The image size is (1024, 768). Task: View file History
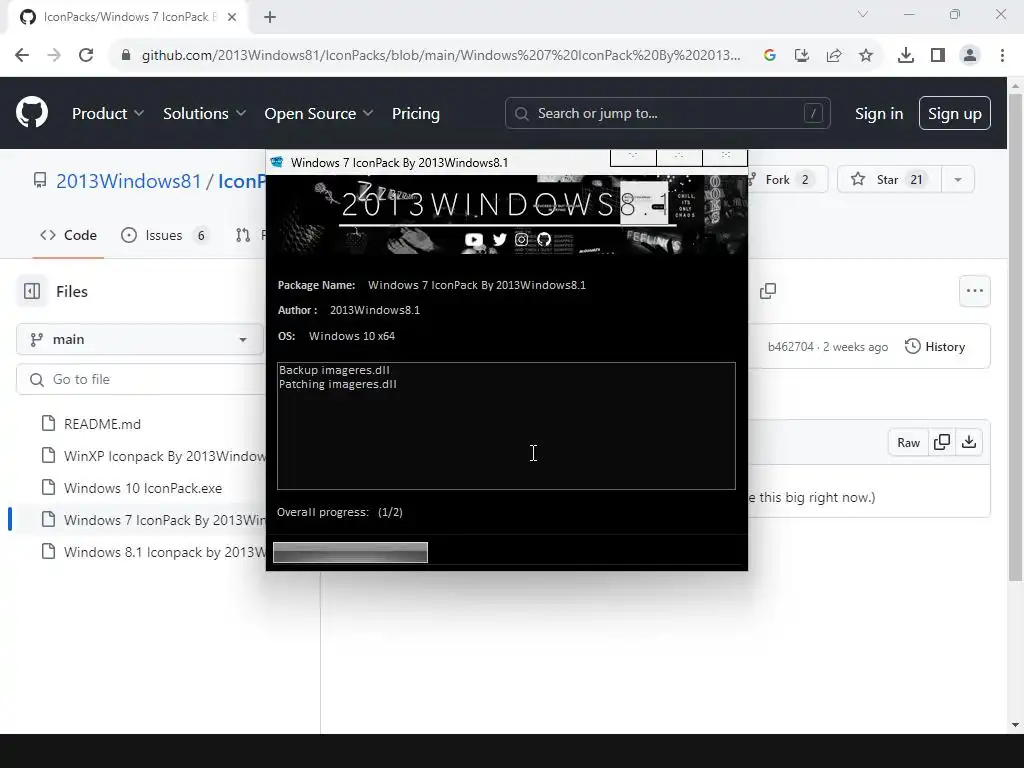pyautogui.click(x=935, y=347)
